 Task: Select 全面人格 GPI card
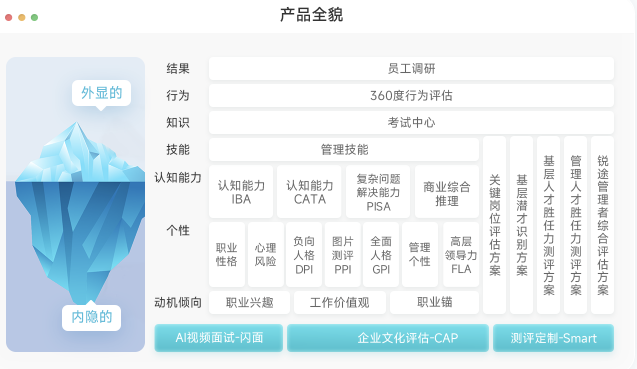[x=381, y=254]
